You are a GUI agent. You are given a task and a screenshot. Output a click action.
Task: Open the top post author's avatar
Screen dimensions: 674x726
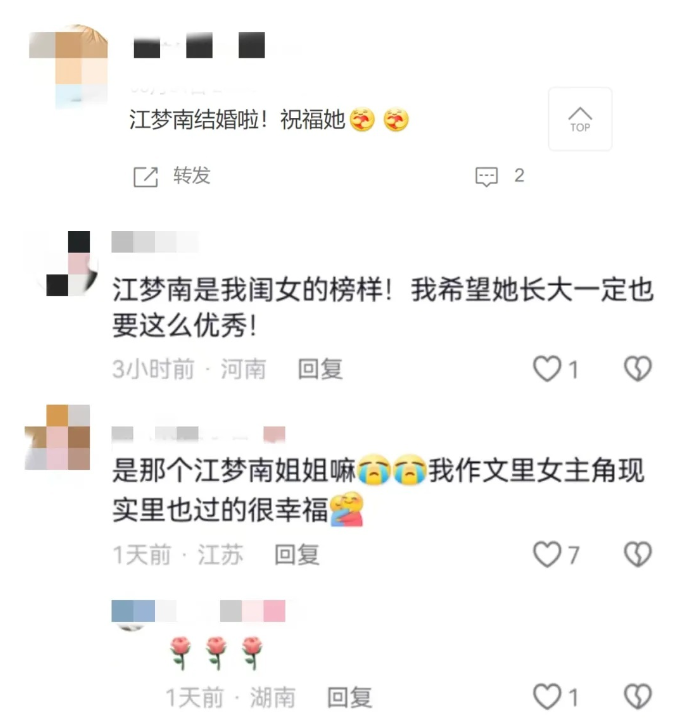[x=69, y=67]
